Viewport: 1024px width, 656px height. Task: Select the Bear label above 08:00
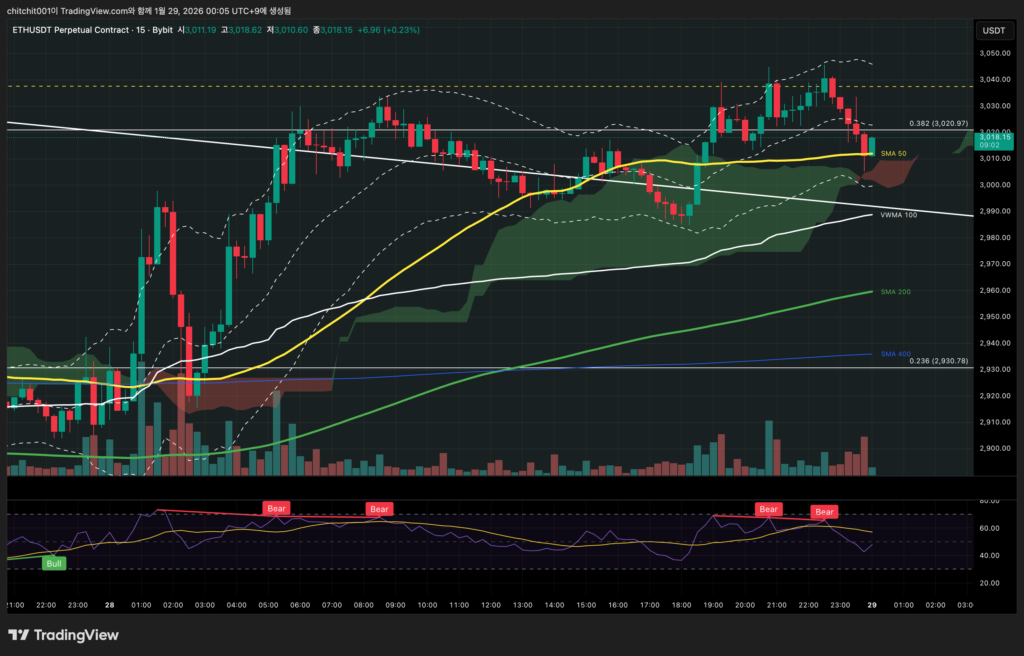(379, 509)
